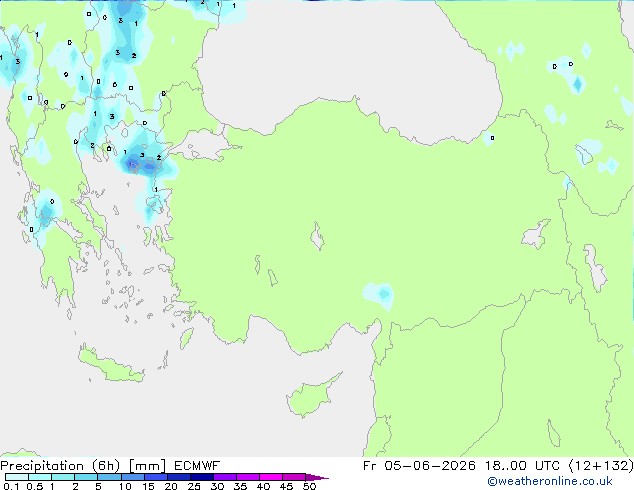Click the '[mm]' unit label
Viewport: 634px width, 490px height.
point(148,466)
